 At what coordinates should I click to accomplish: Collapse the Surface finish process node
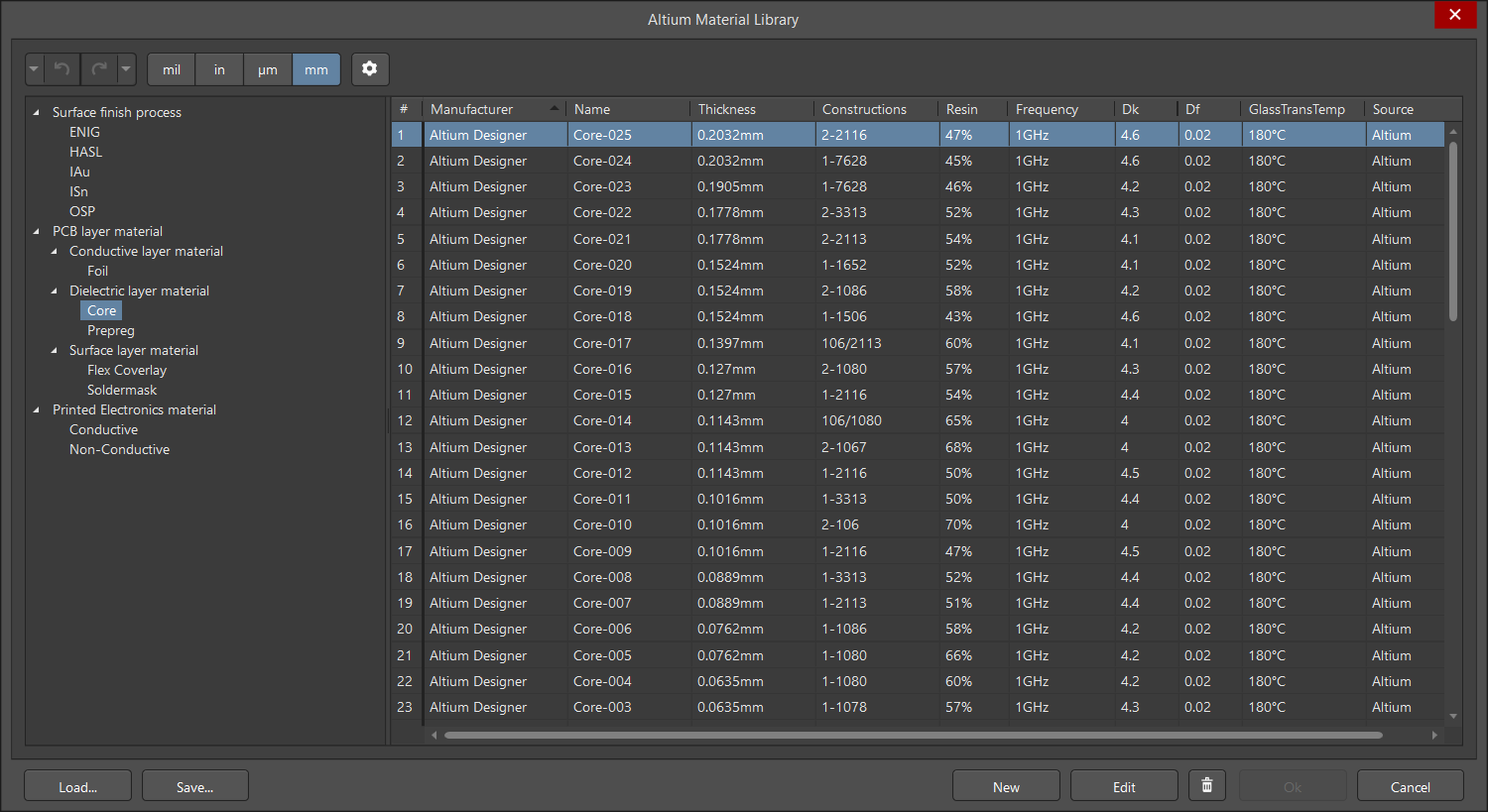pyautogui.click(x=37, y=113)
